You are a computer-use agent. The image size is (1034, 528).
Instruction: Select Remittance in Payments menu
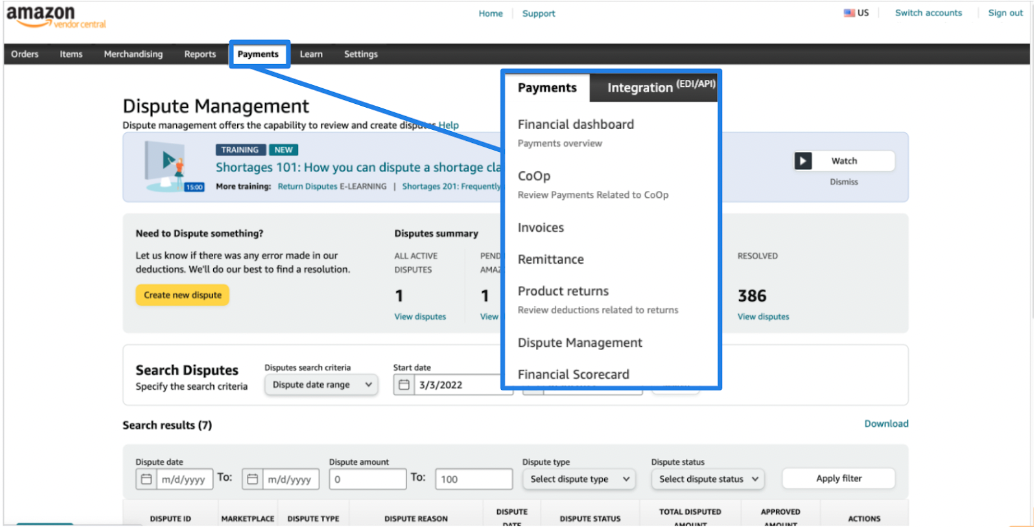(551, 259)
